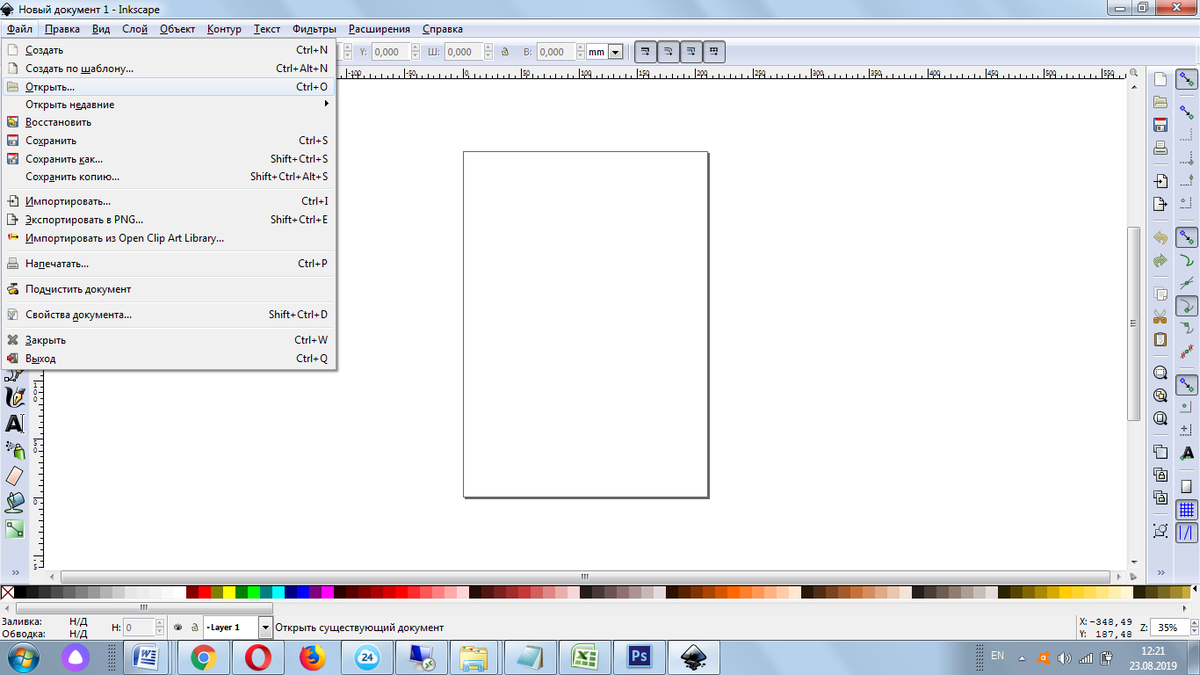Click the Group objects icon
1200x675 pixels.
pos(1160,531)
